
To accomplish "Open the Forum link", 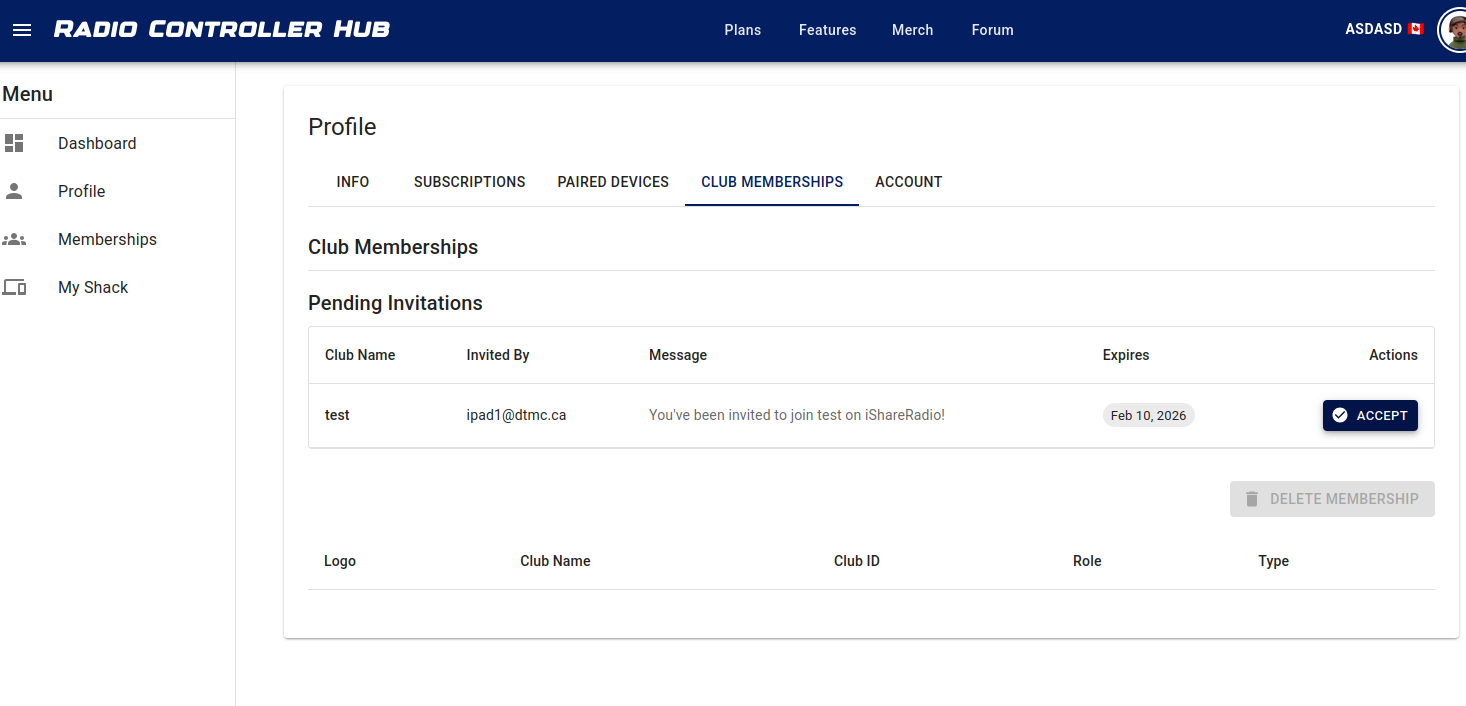I will point(992,30).
